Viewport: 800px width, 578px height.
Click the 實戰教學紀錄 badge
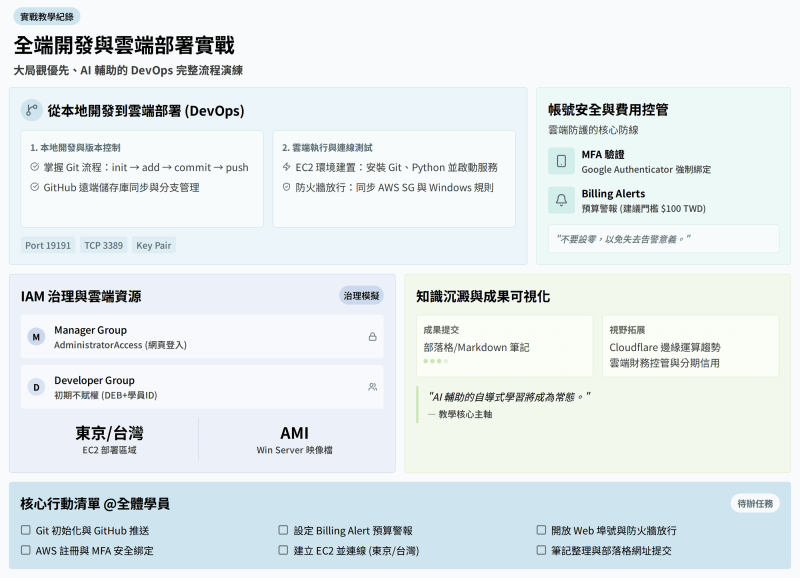pos(47,17)
